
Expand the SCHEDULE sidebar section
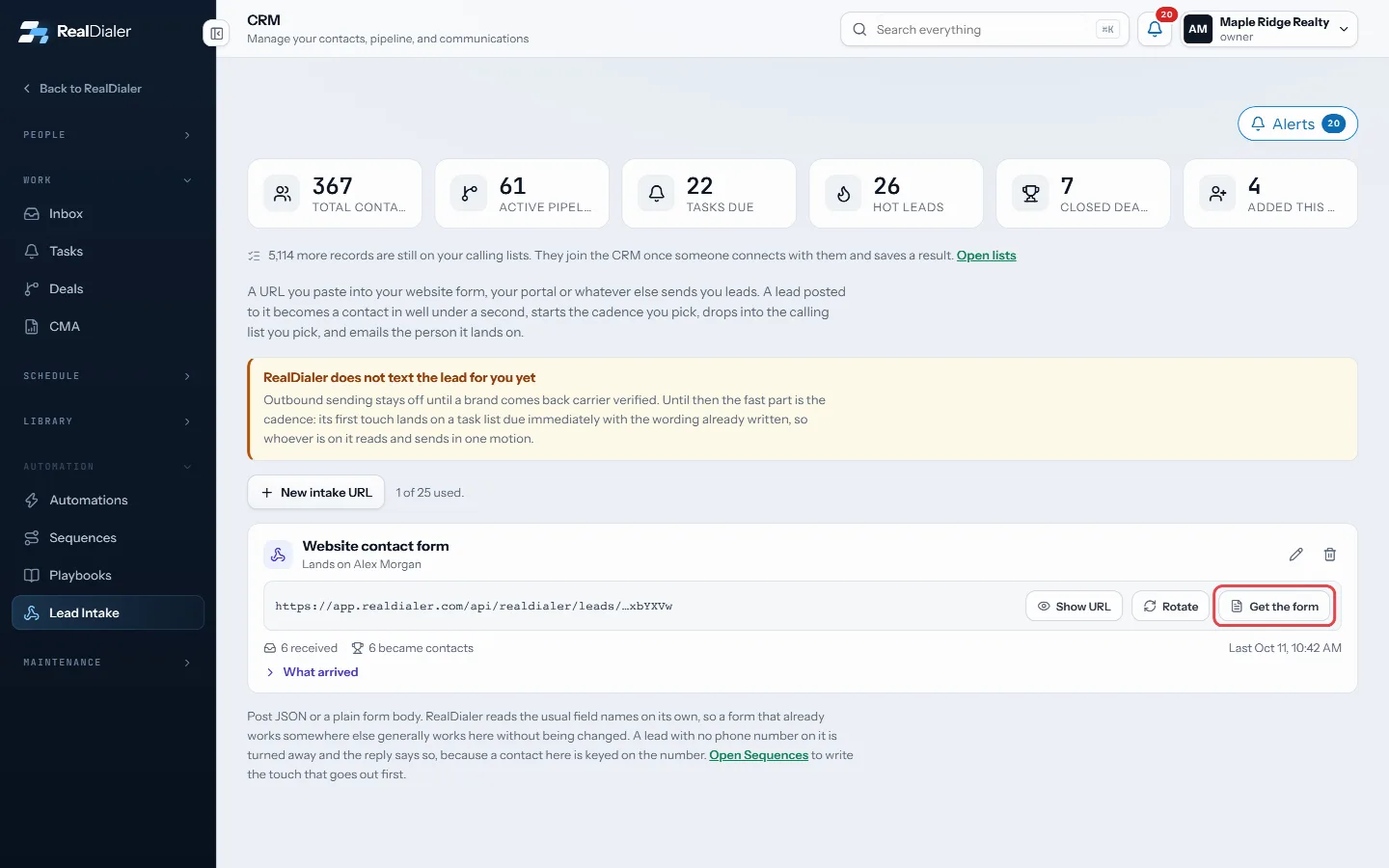point(108,376)
